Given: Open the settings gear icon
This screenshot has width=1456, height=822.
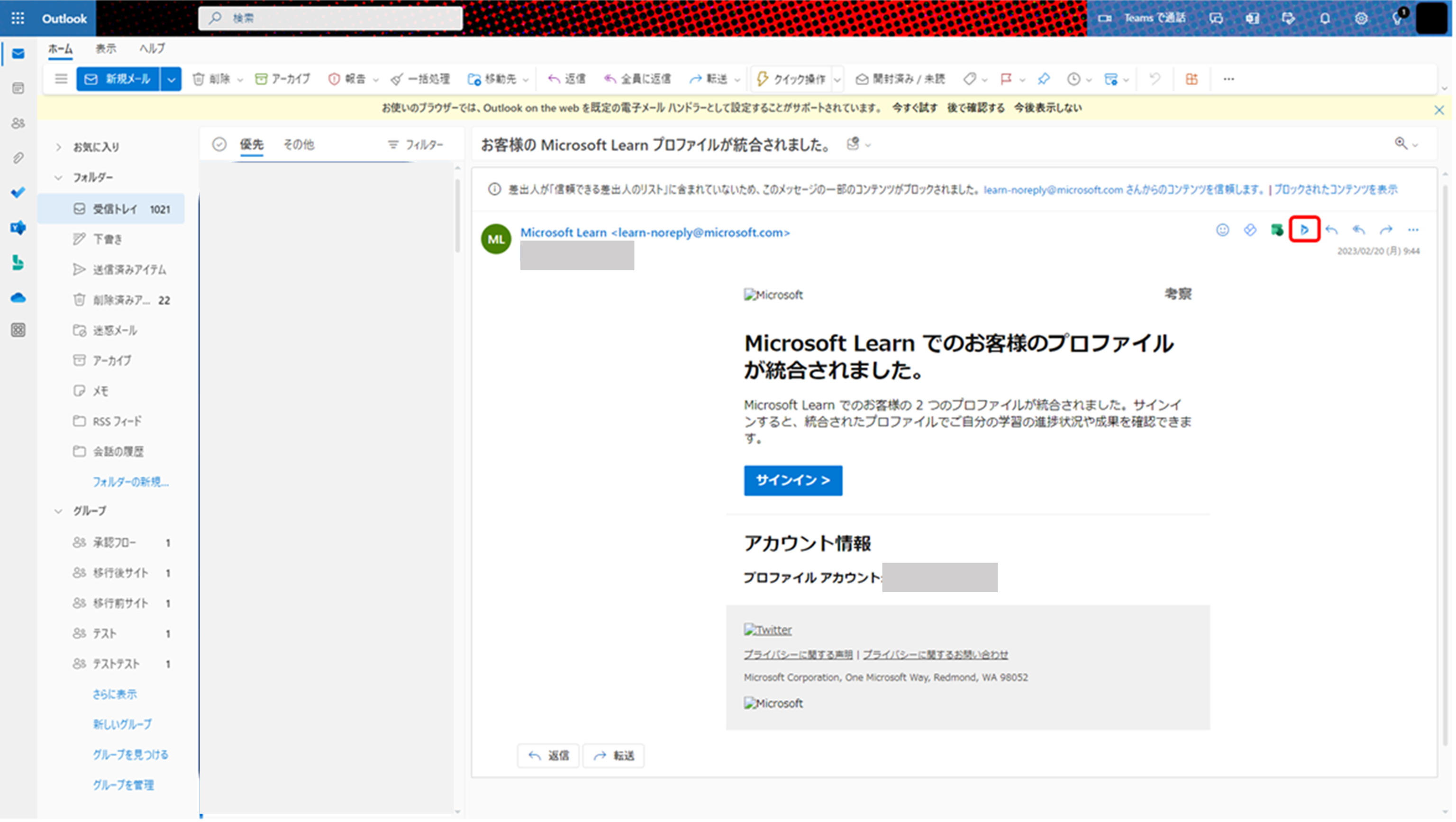Looking at the screenshot, I should [1362, 18].
